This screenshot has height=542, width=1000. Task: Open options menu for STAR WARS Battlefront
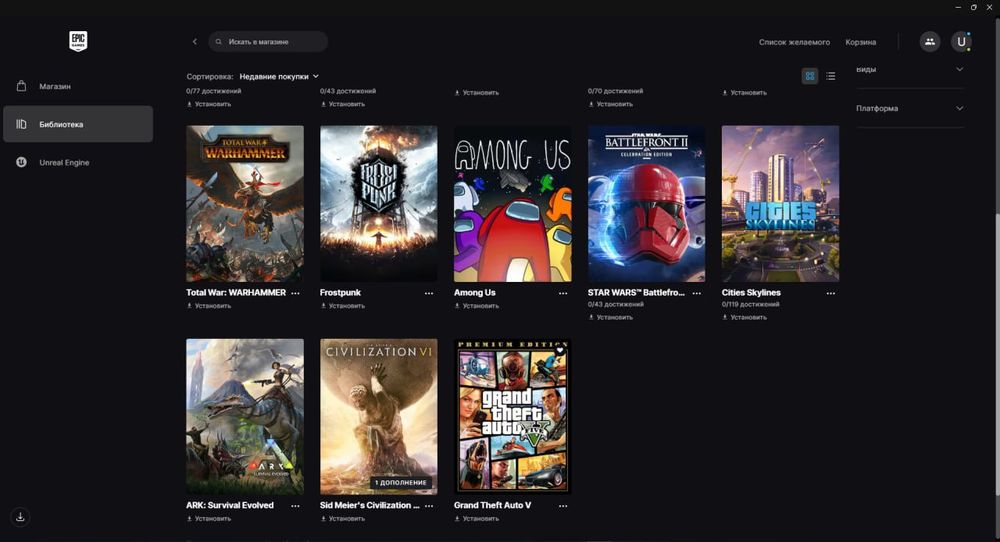[696, 293]
